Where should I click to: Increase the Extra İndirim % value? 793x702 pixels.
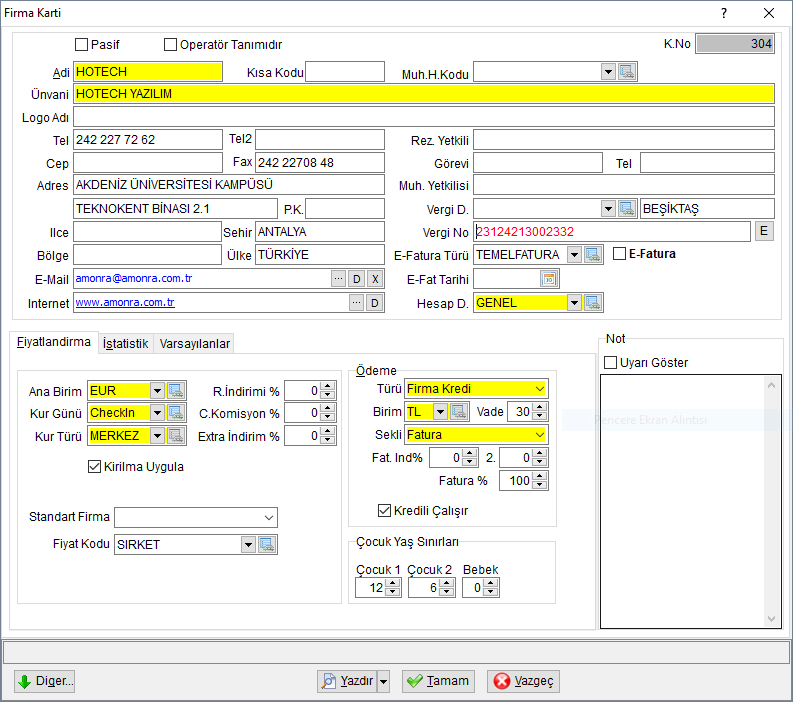tap(328, 431)
